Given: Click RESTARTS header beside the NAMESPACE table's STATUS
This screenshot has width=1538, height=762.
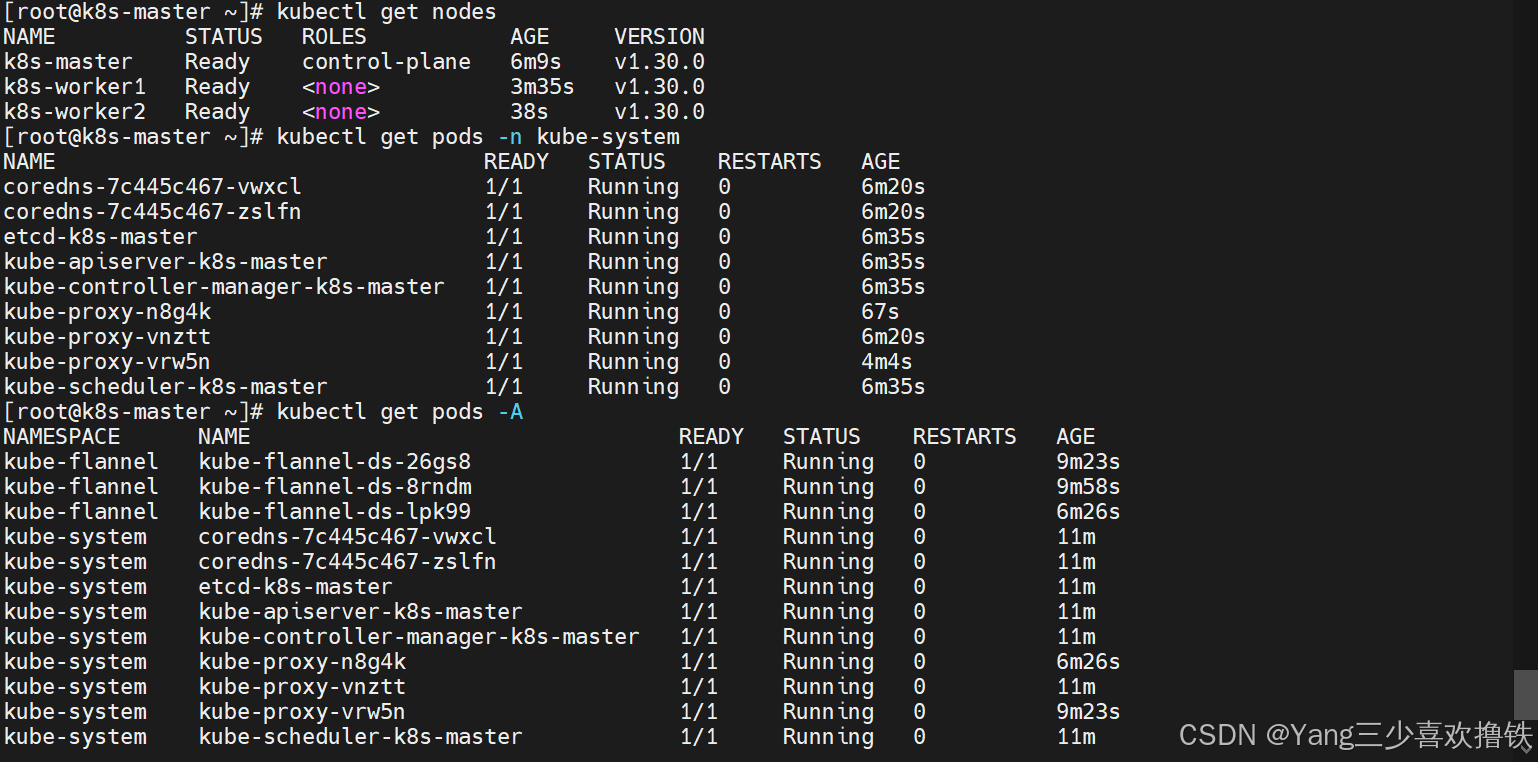Looking at the screenshot, I should pyautogui.click(x=964, y=437).
